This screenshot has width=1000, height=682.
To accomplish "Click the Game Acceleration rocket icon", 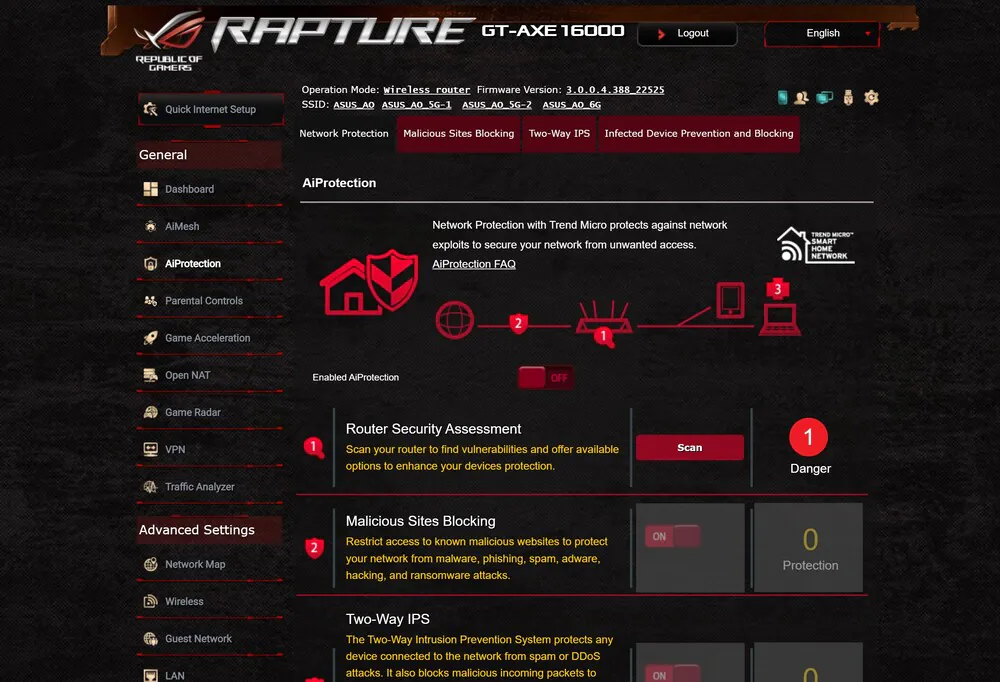I will (151, 337).
